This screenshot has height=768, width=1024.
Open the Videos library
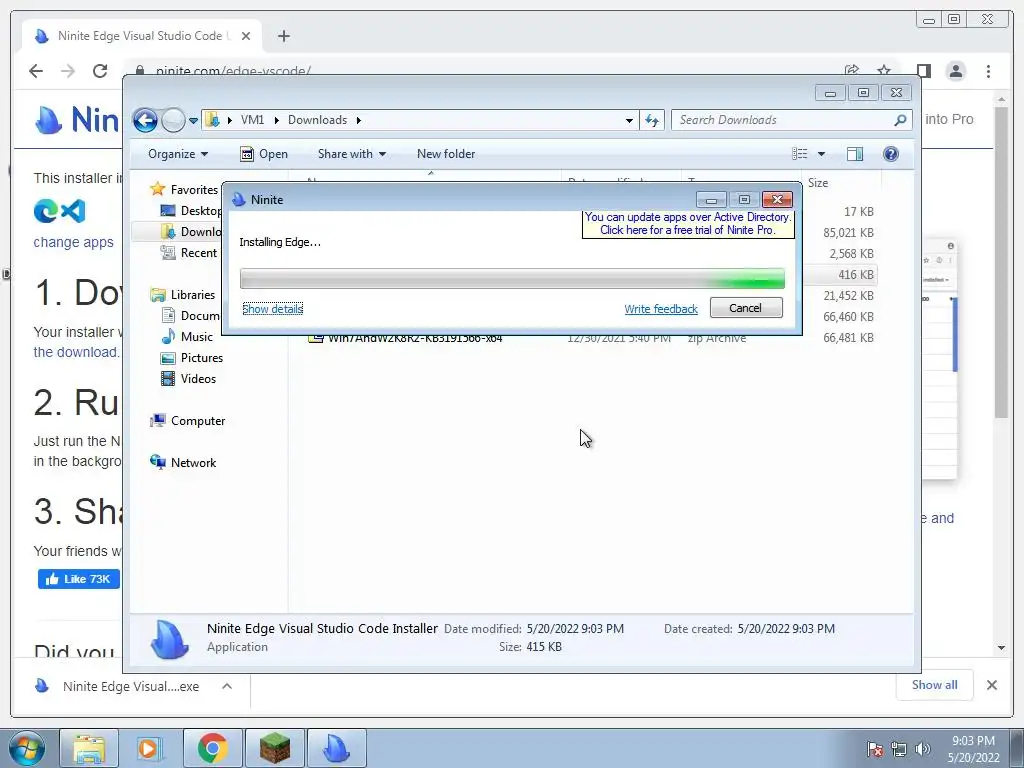click(x=189, y=379)
